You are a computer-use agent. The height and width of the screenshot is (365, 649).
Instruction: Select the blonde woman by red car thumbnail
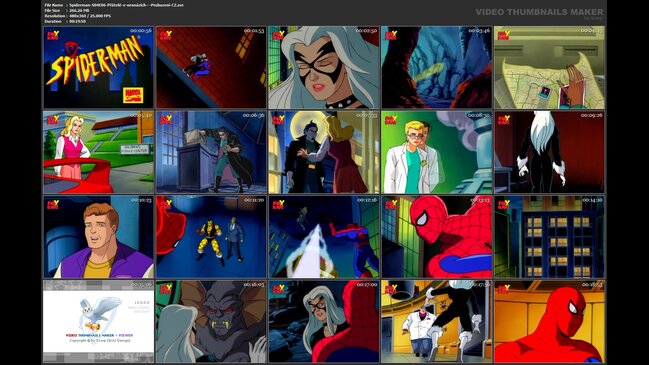pos(99,152)
